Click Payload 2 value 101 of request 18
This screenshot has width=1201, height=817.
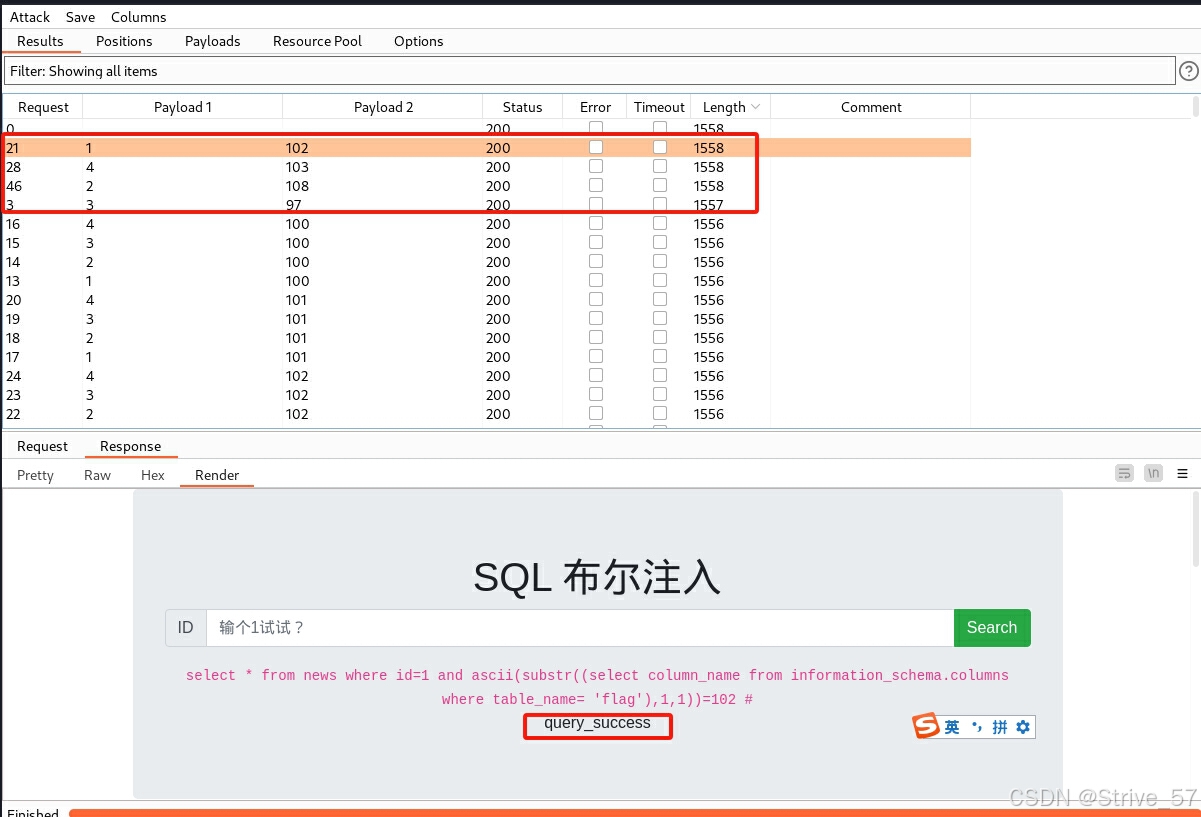pyautogui.click(x=297, y=337)
